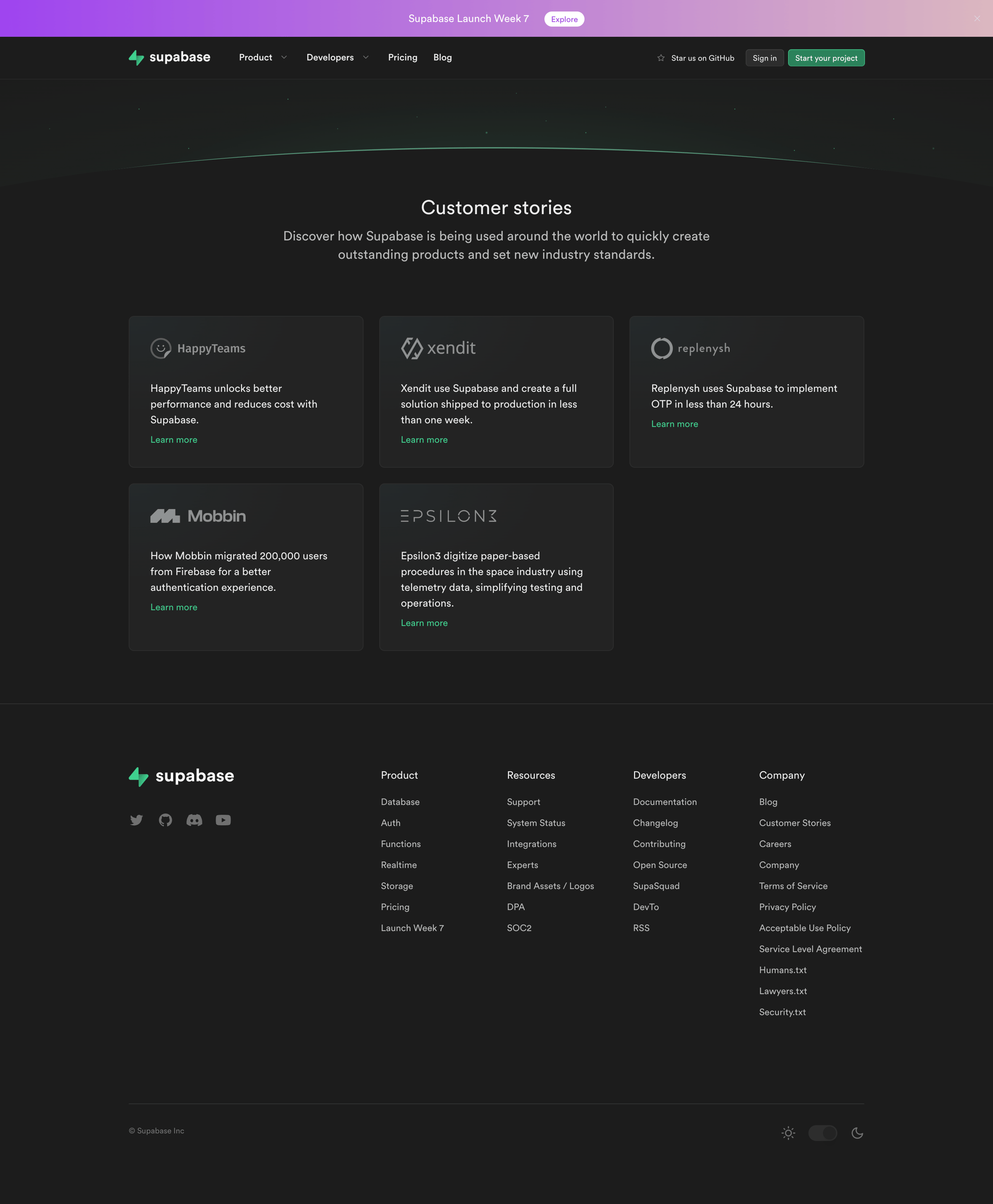
Task: Go to Pricing in the navbar
Action: [x=403, y=57]
